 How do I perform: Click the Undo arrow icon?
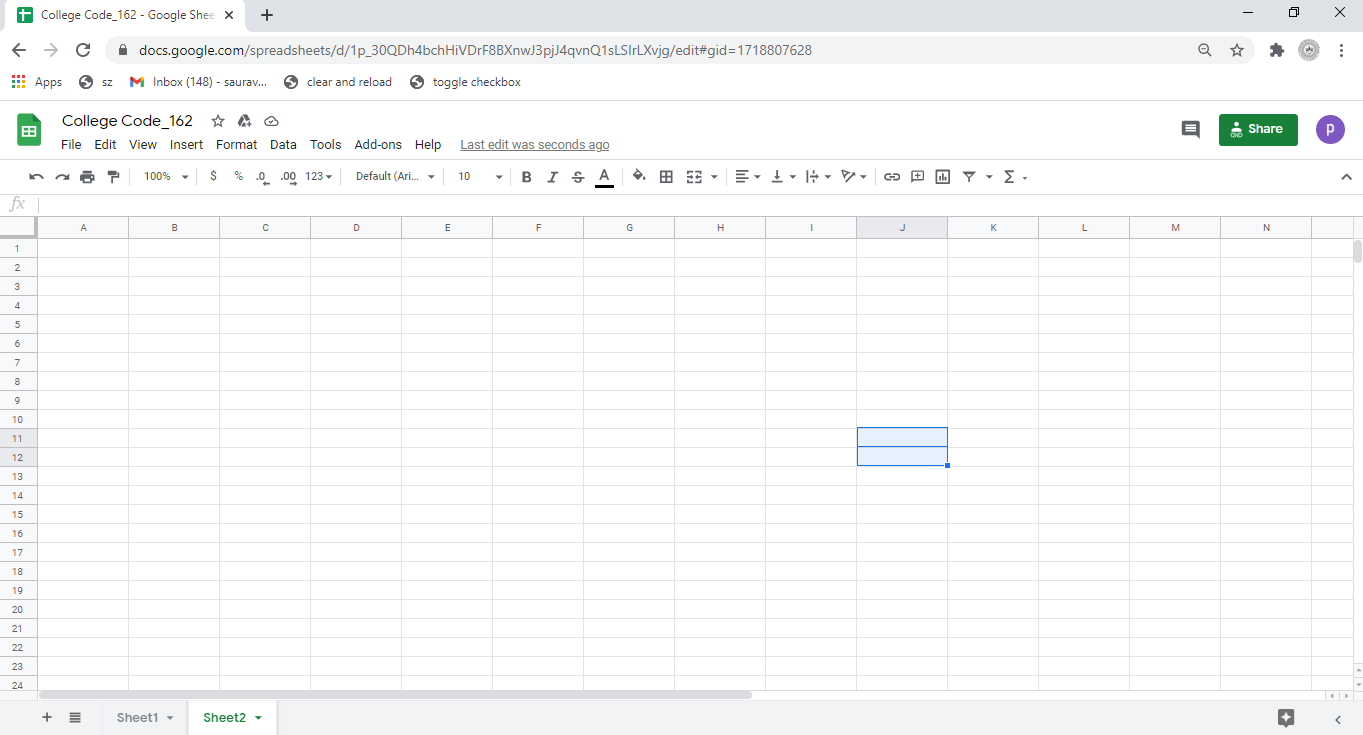(x=36, y=177)
